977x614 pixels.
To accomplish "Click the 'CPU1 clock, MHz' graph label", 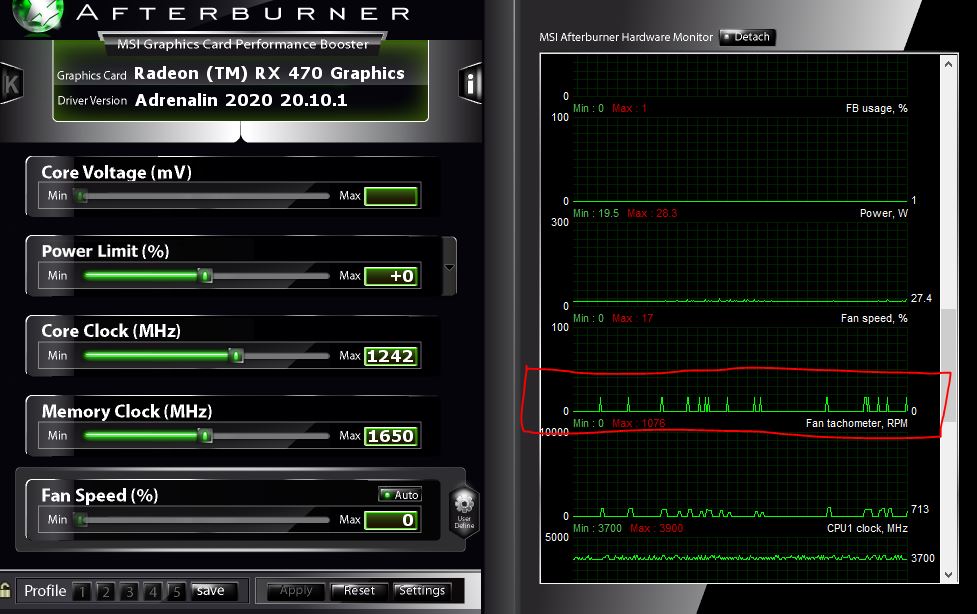I will tap(867, 528).
